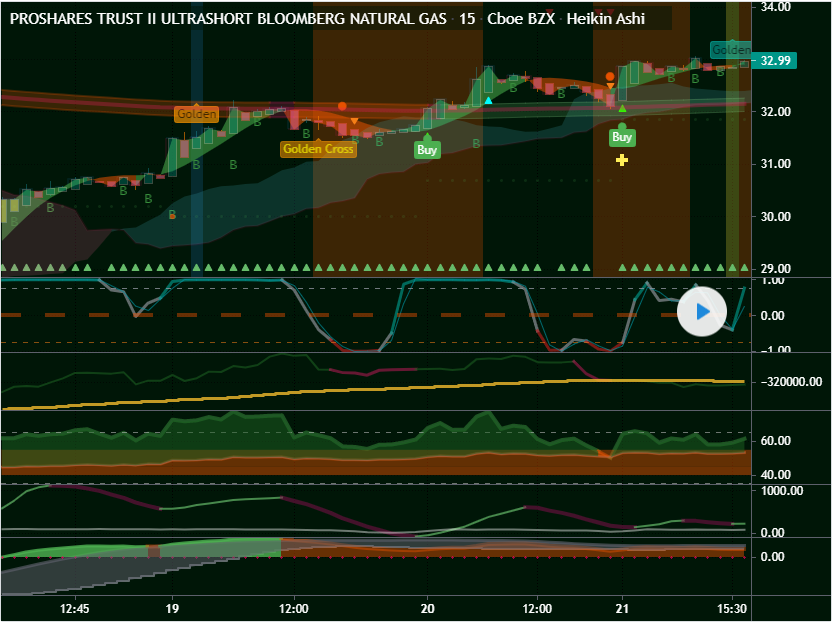Screen dimensions: 832x622
Task: Click the Cboe BZX exchange label
Action: pyautogui.click(x=521, y=19)
